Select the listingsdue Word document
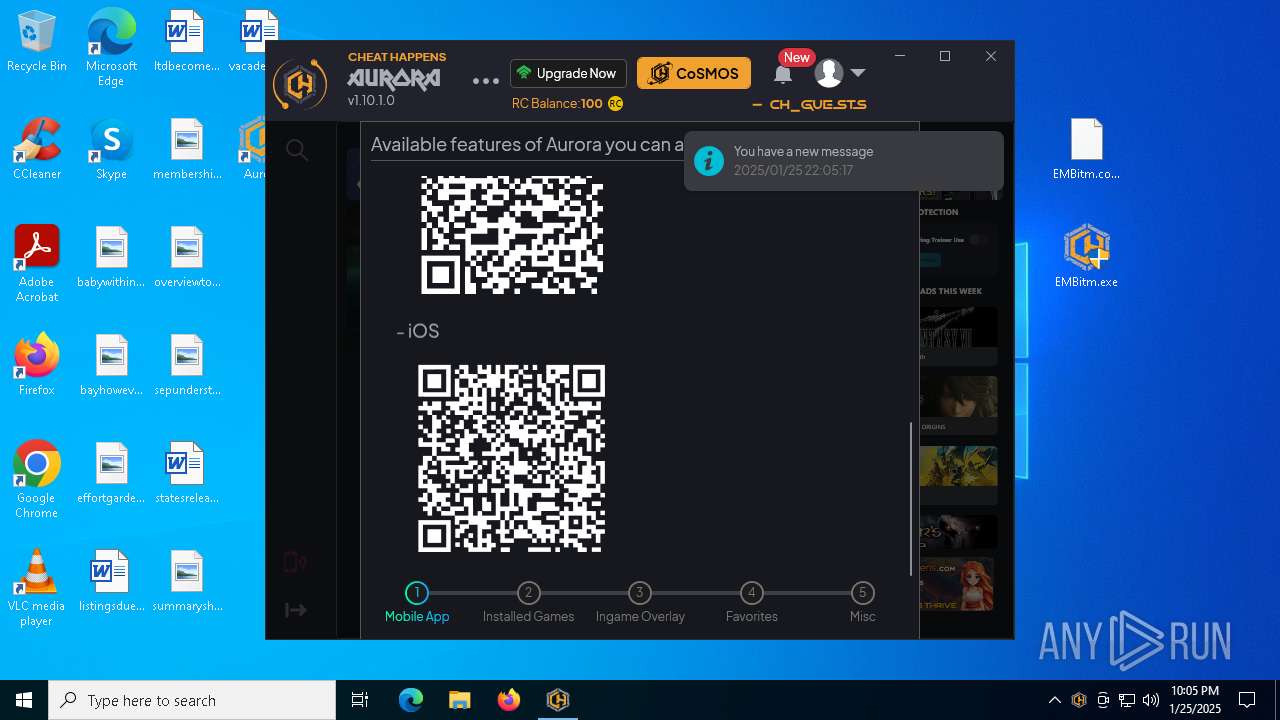The width and height of the screenshot is (1280, 720). click(111, 581)
